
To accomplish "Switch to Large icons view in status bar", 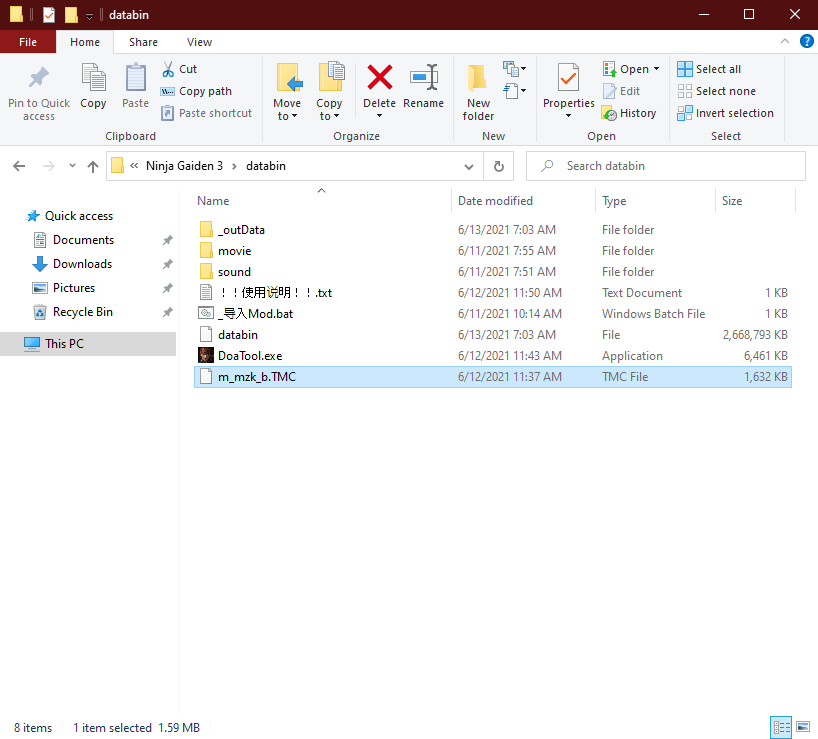I will [x=803, y=728].
